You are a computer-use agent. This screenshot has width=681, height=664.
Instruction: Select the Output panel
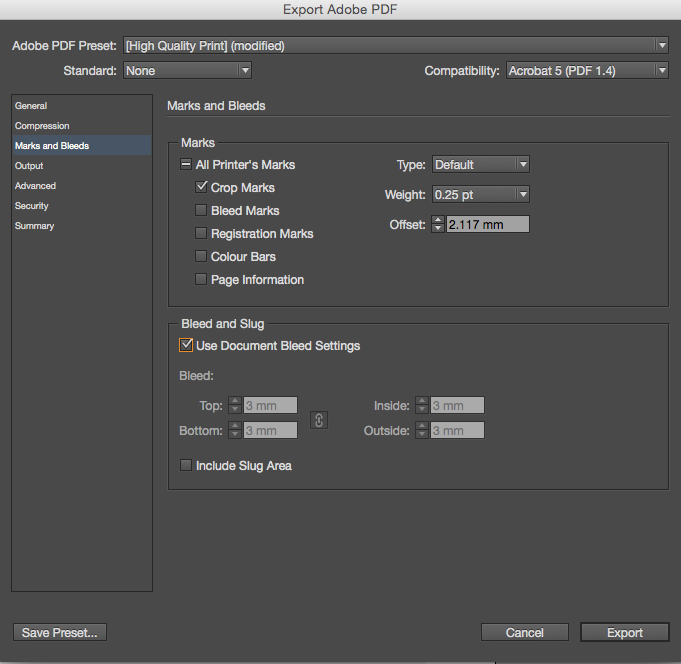[82, 165]
